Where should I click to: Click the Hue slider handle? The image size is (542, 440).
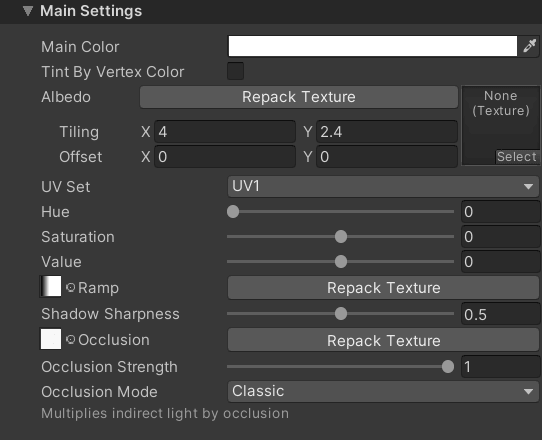pyautogui.click(x=233, y=212)
